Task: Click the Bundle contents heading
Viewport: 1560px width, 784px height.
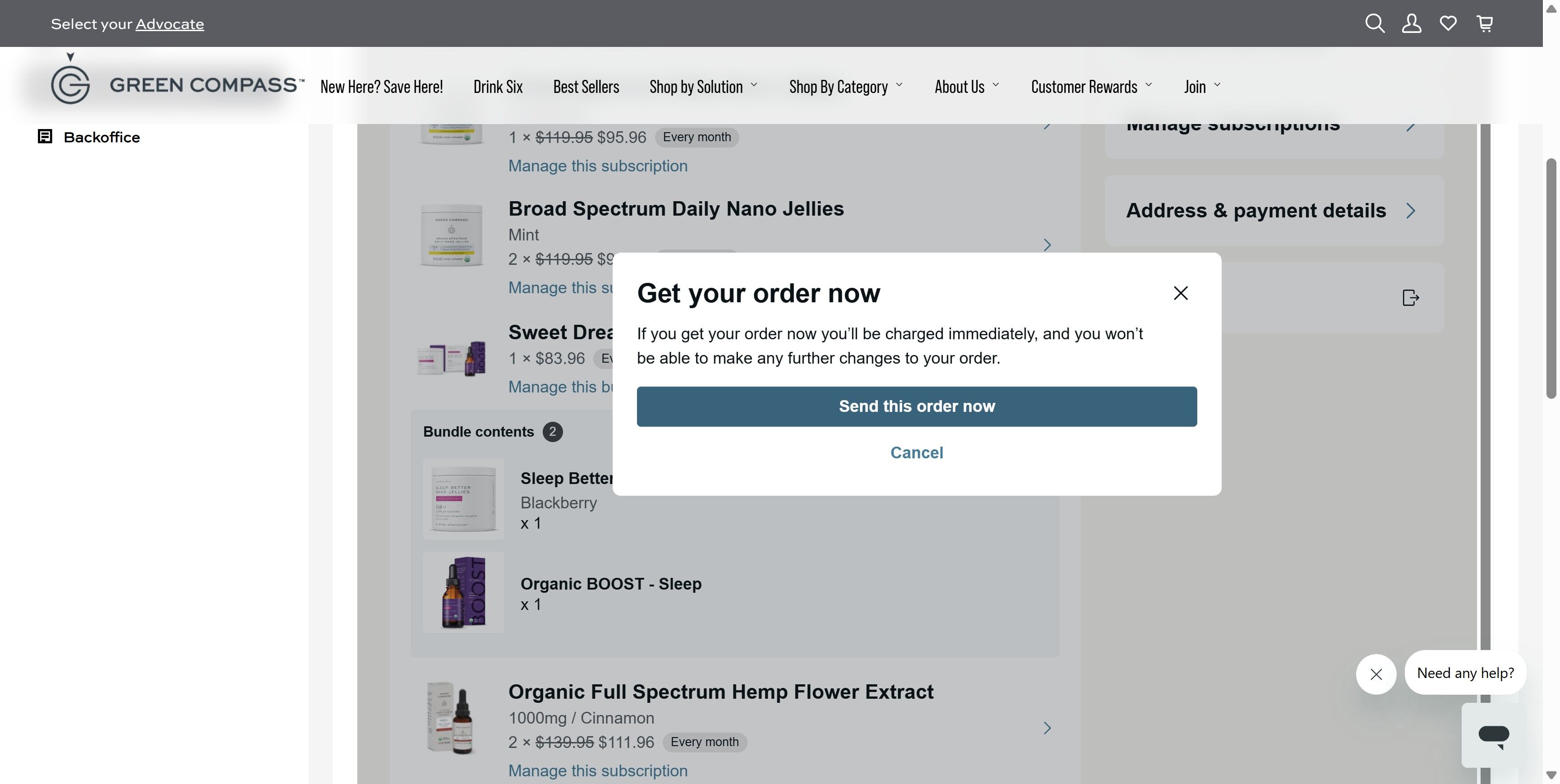Action: coord(478,432)
